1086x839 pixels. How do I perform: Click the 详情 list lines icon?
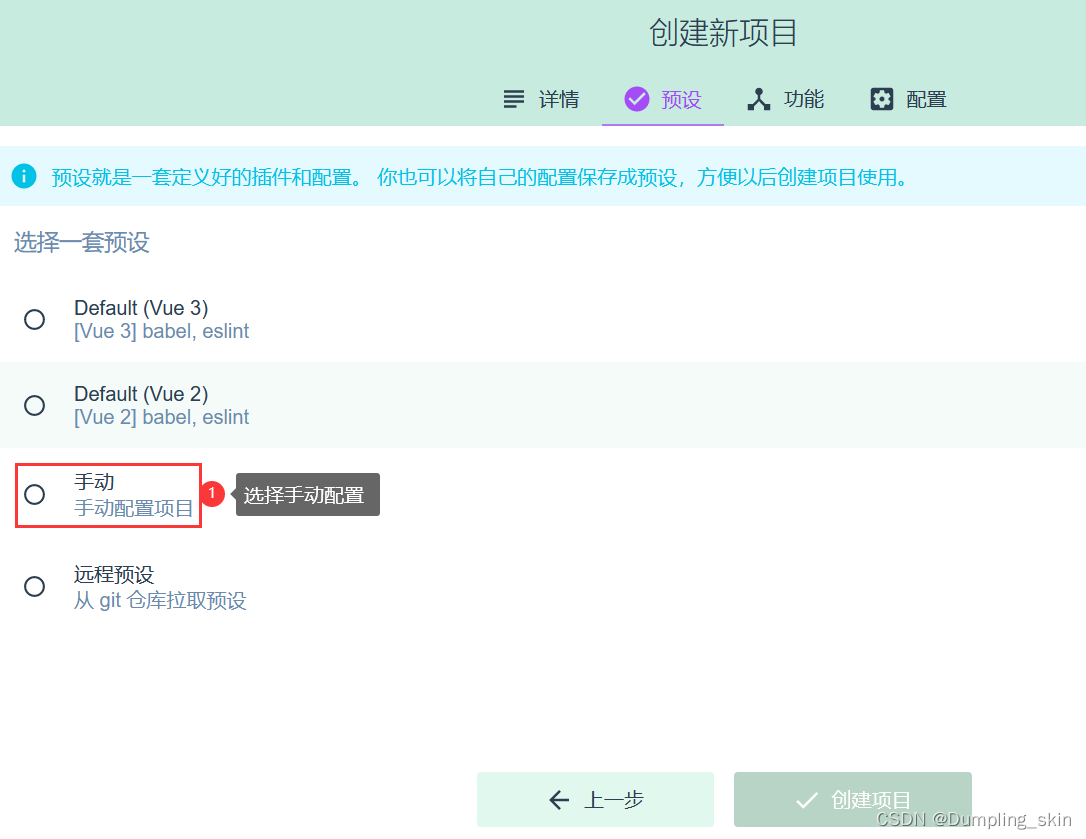point(514,99)
